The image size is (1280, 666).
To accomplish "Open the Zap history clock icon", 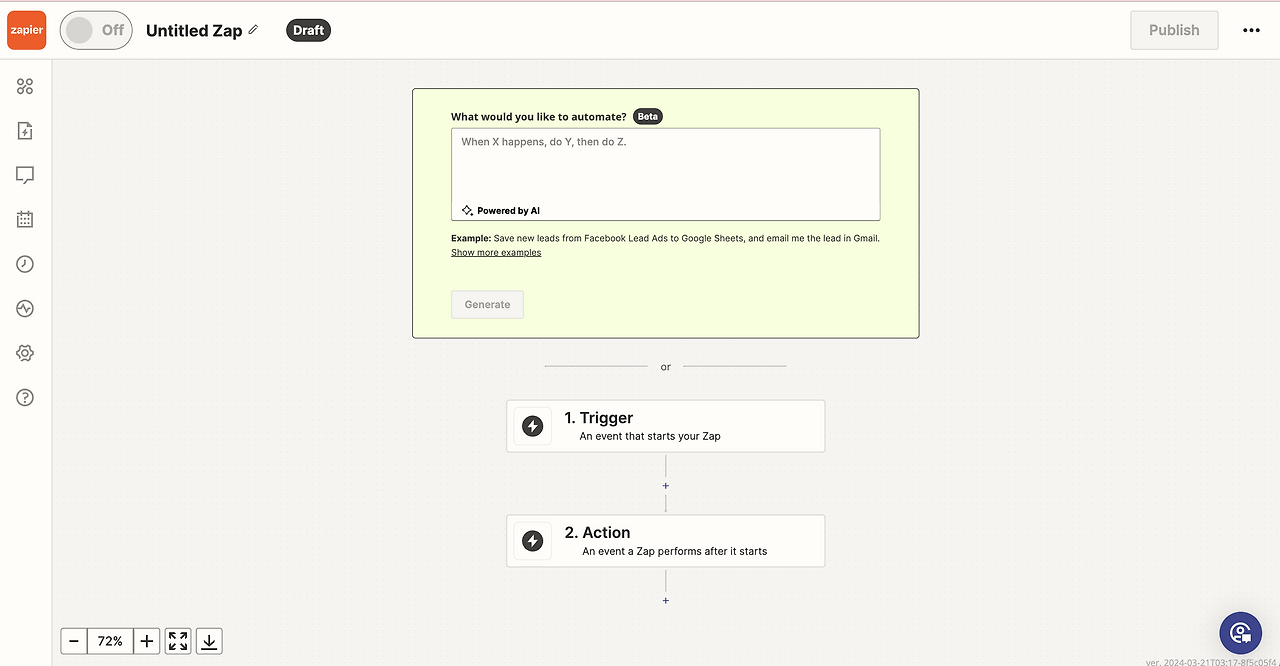I will tap(25, 264).
